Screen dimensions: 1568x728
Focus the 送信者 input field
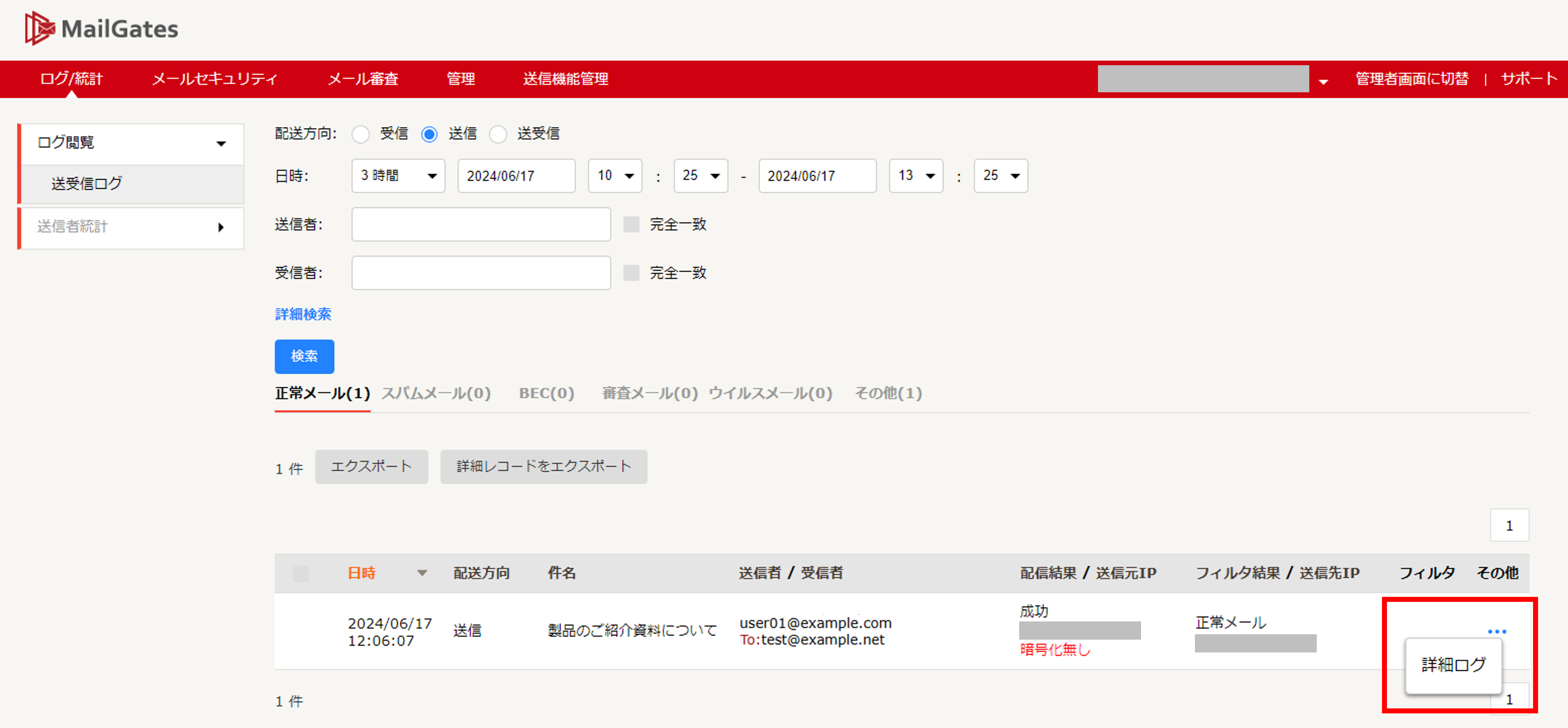(481, 224)
